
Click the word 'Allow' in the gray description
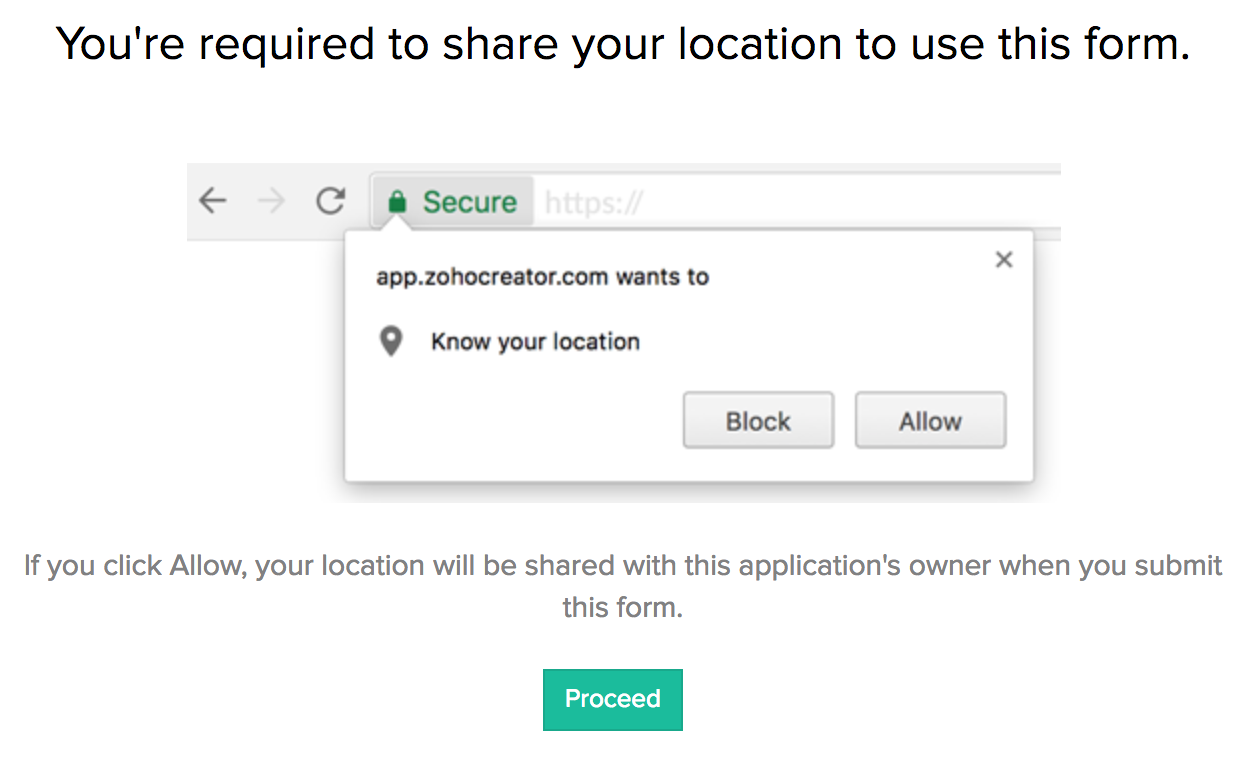point(205,566)
